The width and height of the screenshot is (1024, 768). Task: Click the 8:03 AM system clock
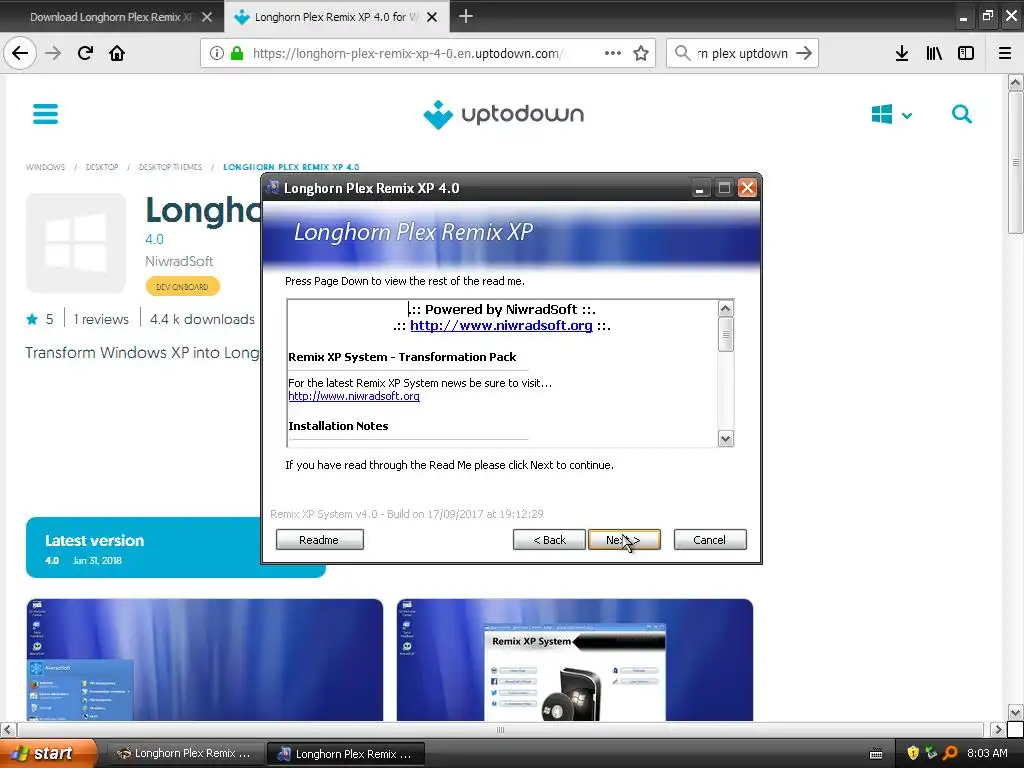[x=987, y=754]
